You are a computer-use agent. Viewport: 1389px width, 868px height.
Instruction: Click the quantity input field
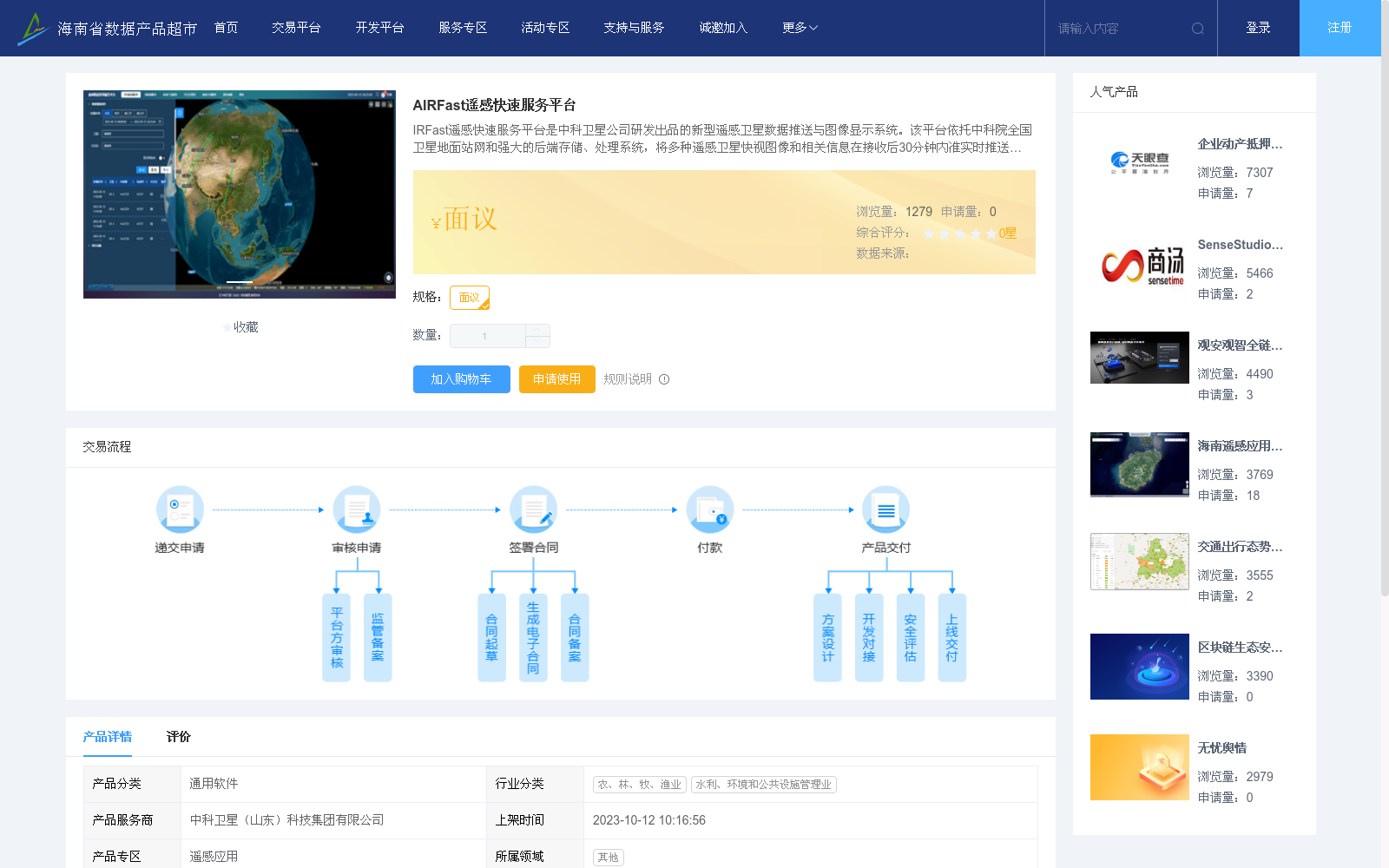488,336
